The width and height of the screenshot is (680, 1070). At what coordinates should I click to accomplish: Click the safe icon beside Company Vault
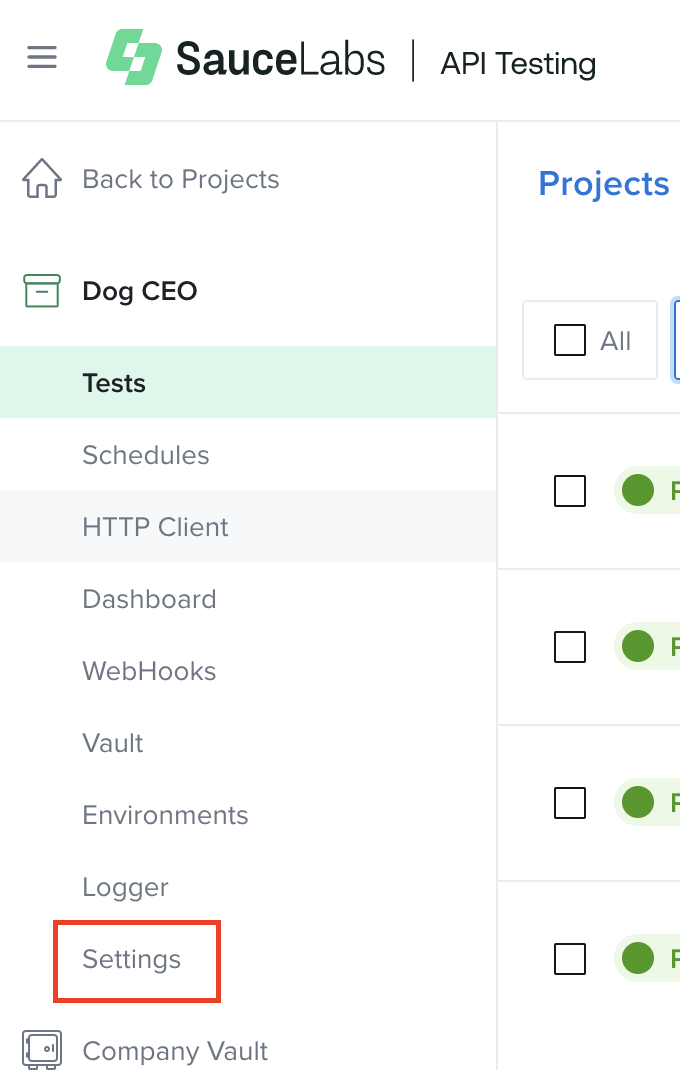pyautogui.click(x=42, y=1050)
